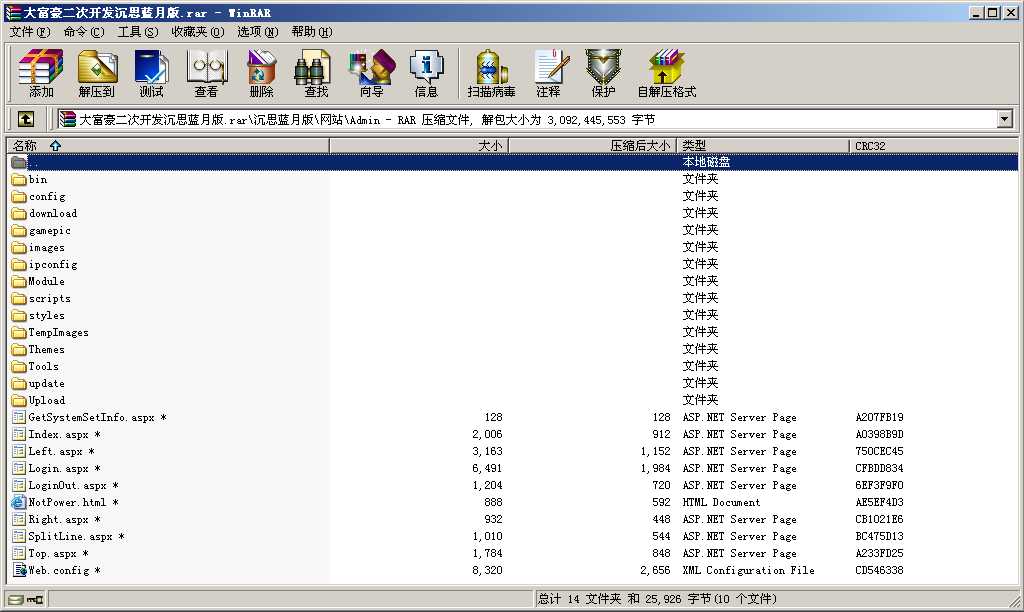Go up one level with arrow button

click(25, 119)
